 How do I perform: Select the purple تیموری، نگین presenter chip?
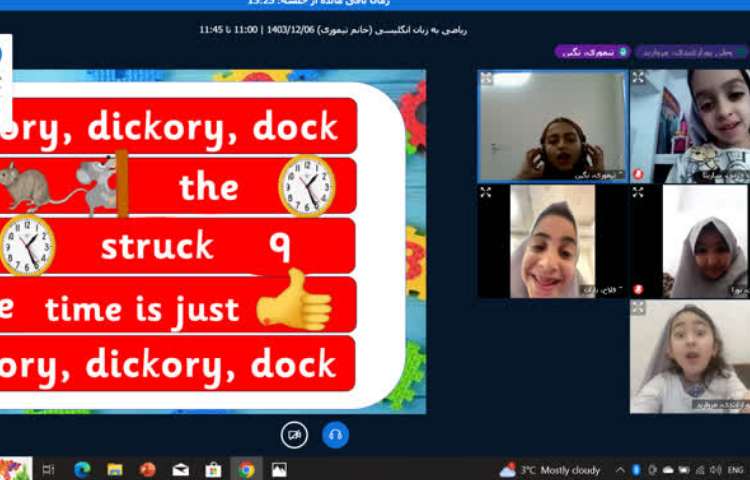(593, 52)
